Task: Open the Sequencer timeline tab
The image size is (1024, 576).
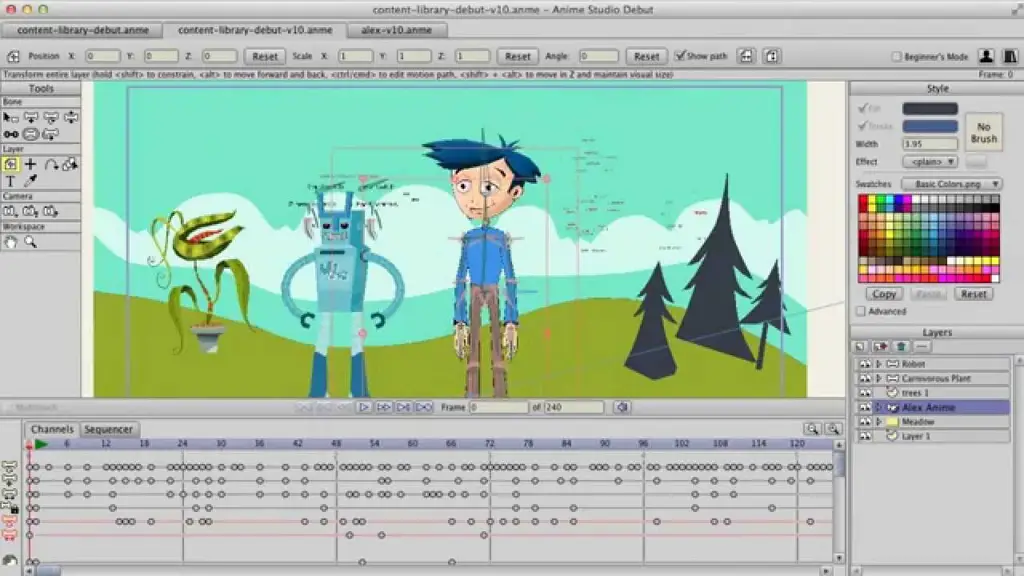Action: coord(108,429)
